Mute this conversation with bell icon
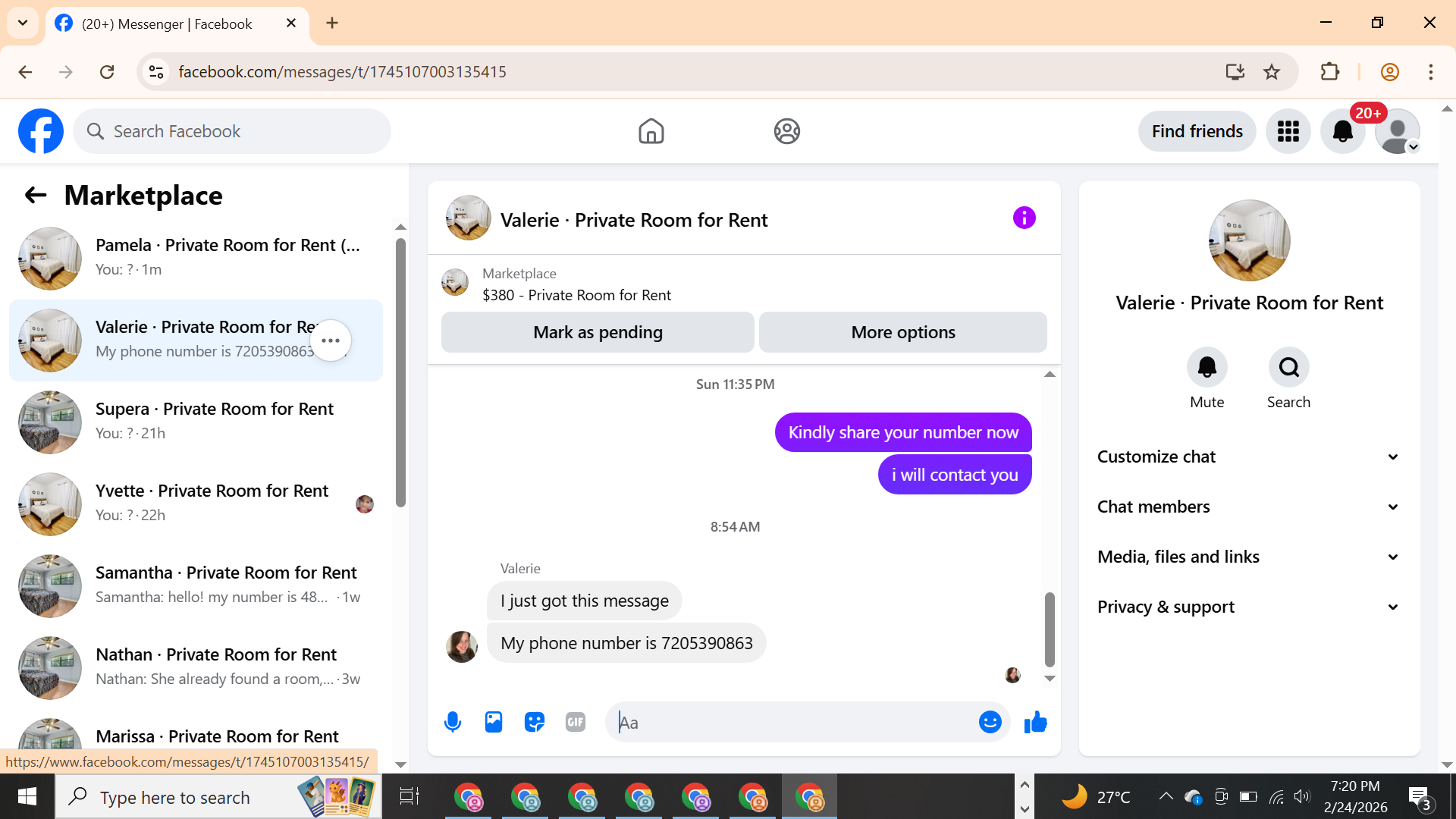This screenshot has width=1456, height=819. click(x=1207, y=368)
